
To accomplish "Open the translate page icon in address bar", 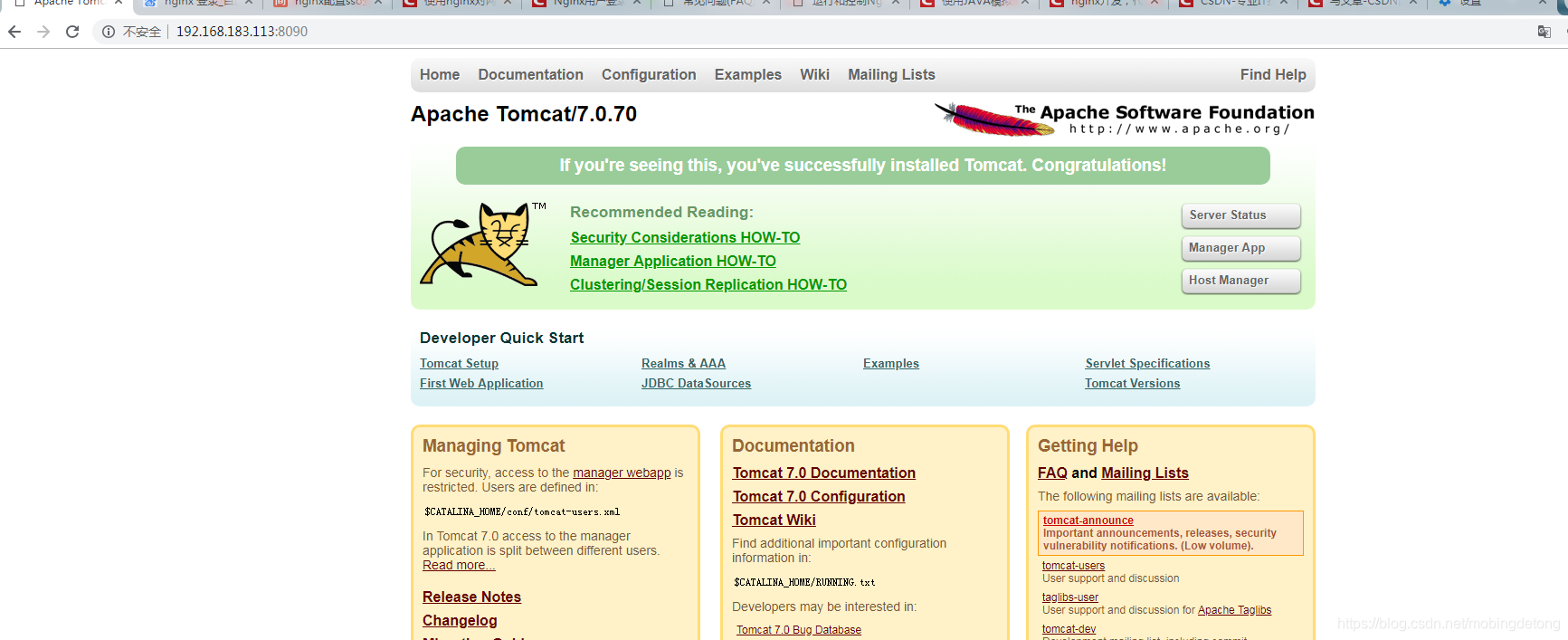I will pos(1544,32).
